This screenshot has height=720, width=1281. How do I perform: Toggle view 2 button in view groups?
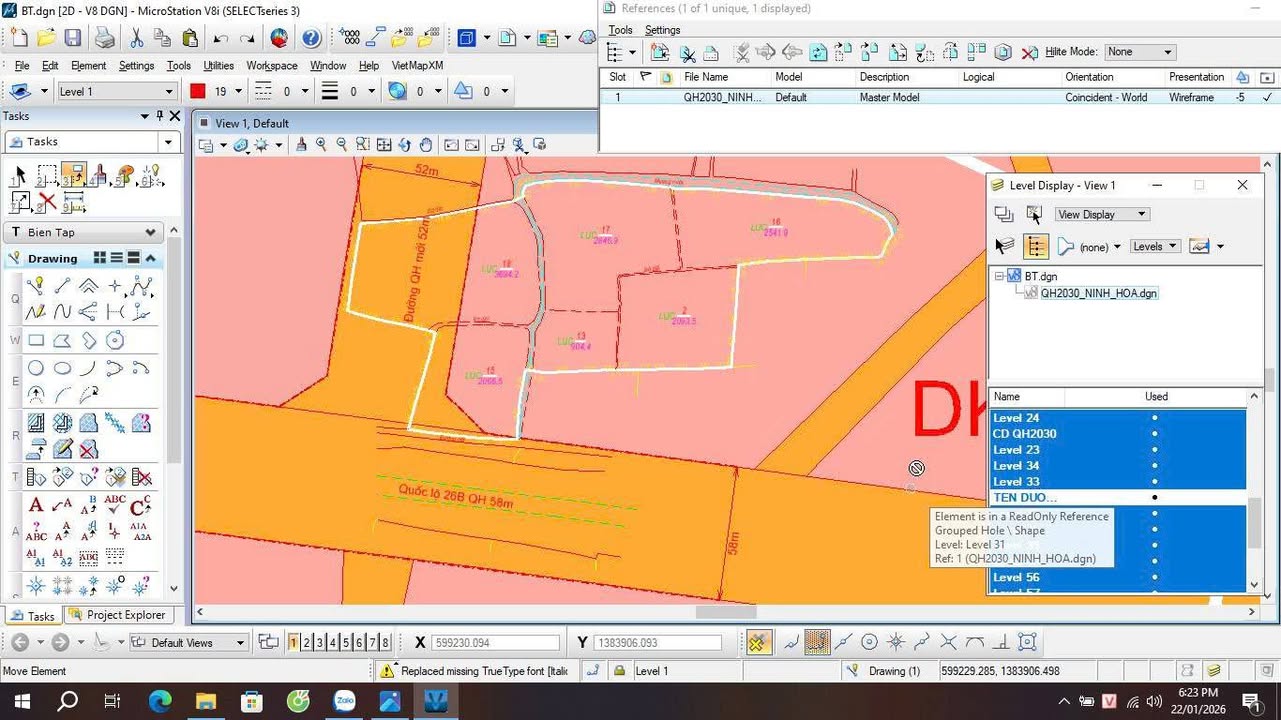tap(307, 643)
